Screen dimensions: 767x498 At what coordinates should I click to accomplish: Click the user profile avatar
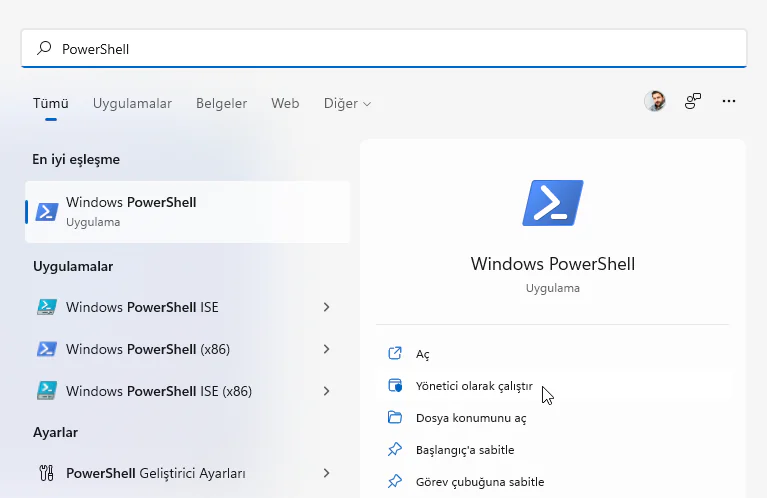655,101
